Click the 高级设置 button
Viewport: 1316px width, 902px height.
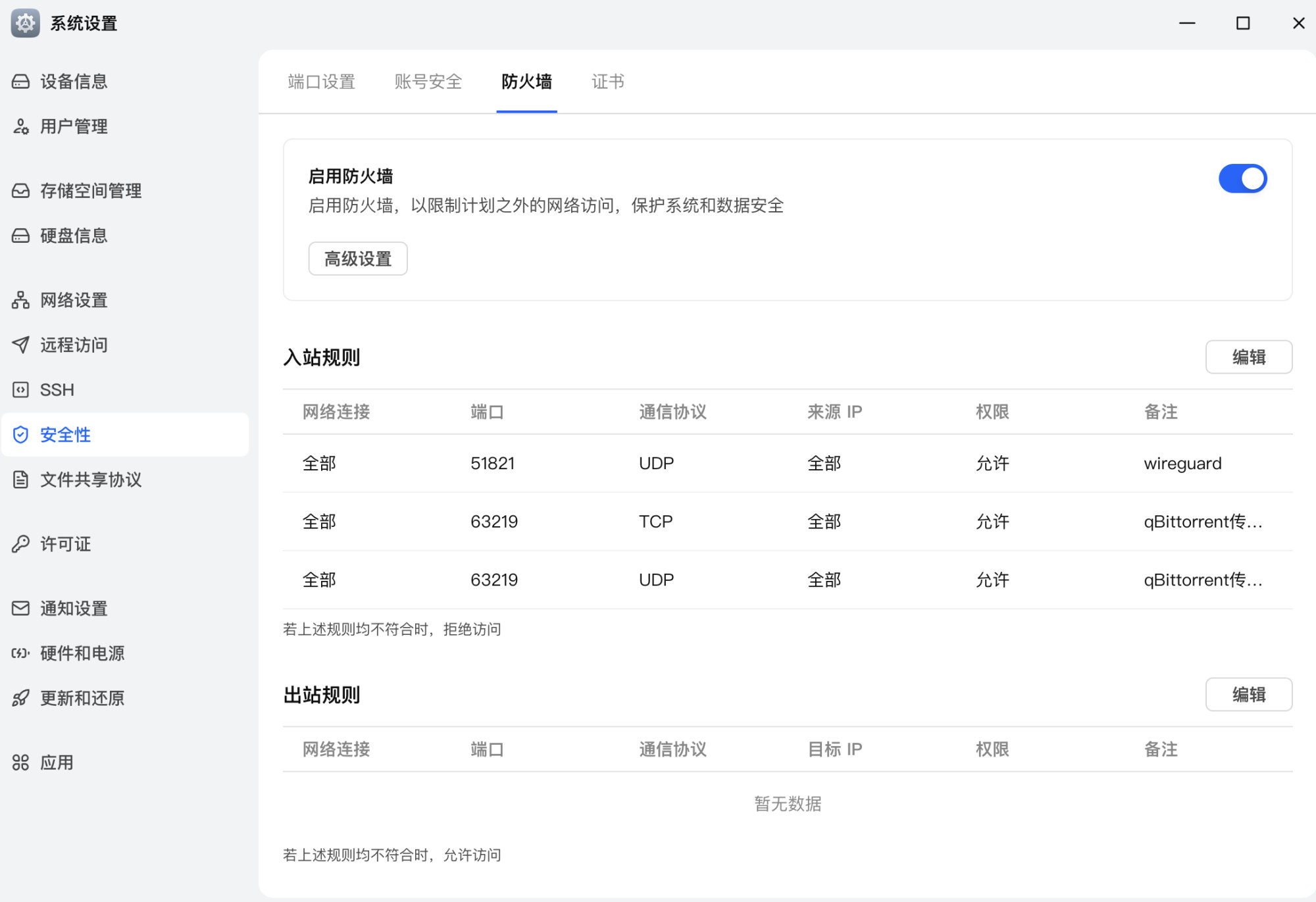coord(357,259)
